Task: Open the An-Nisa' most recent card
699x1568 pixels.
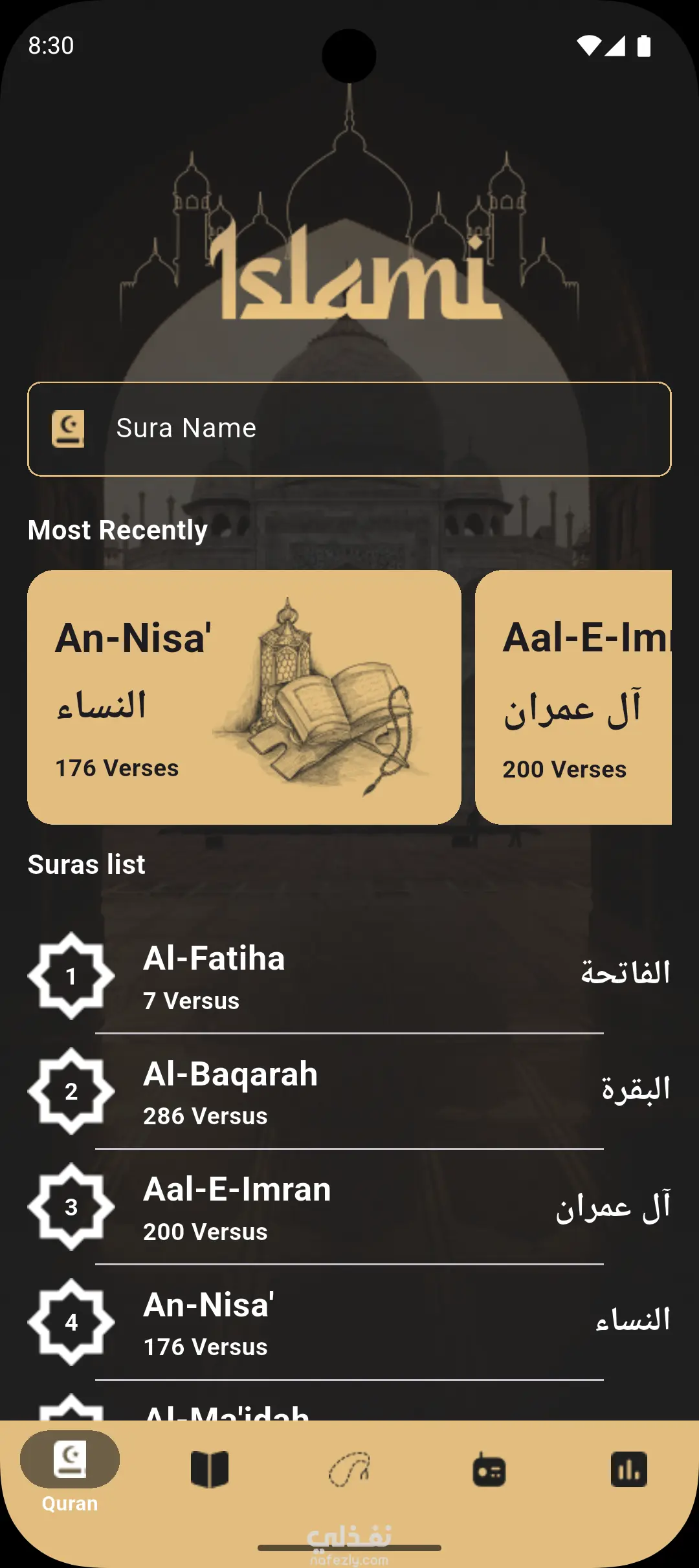Action: pos(244,697)
